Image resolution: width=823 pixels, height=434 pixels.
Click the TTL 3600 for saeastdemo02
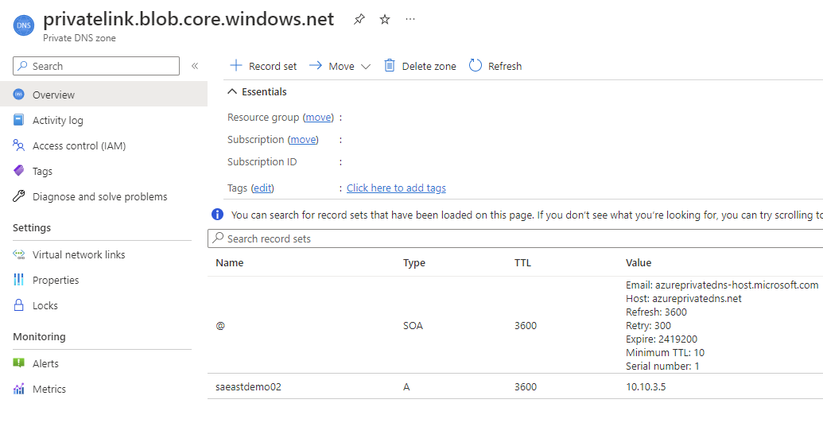click(525, 387)
